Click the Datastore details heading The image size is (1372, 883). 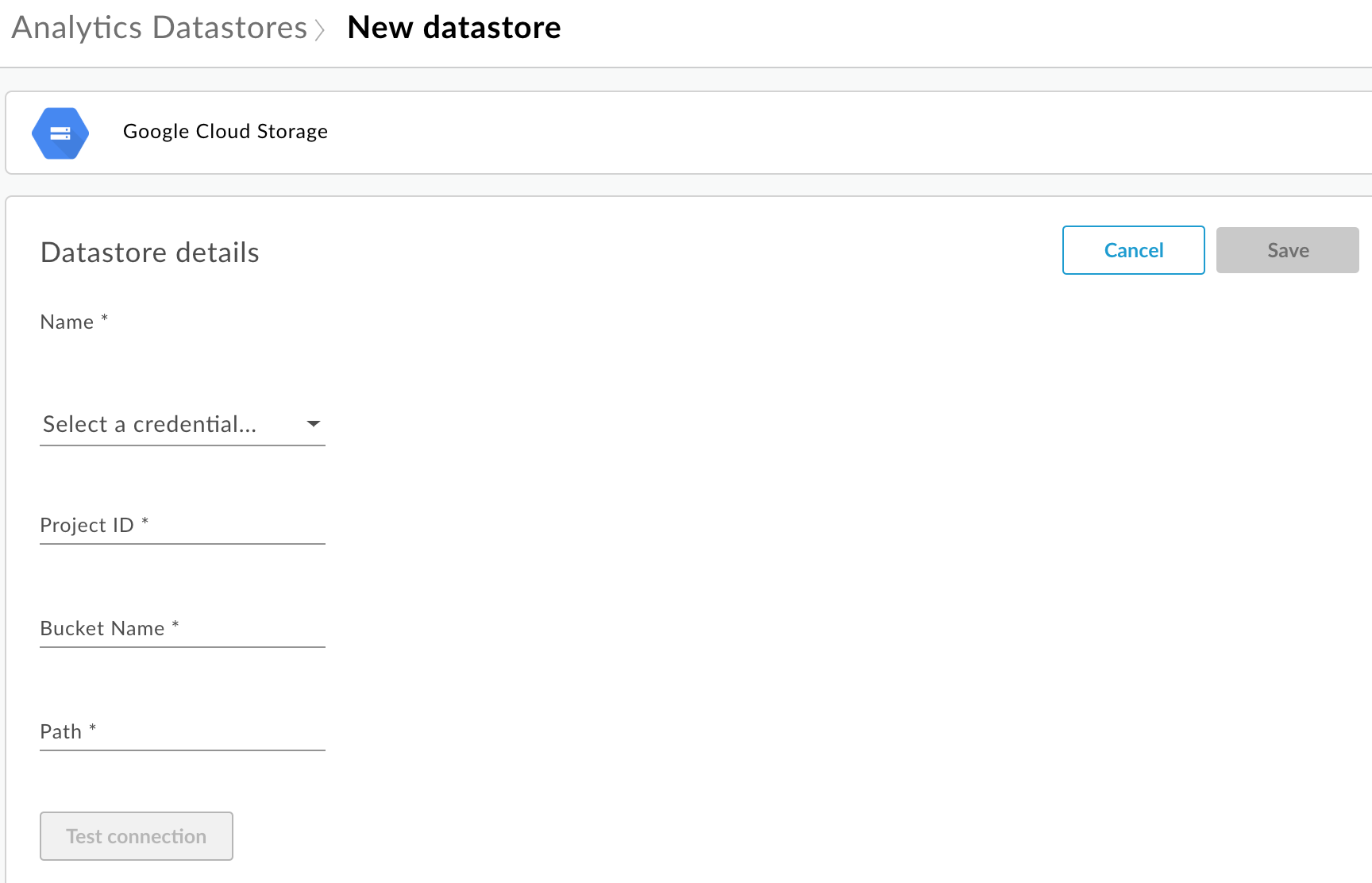pos(150,253)
